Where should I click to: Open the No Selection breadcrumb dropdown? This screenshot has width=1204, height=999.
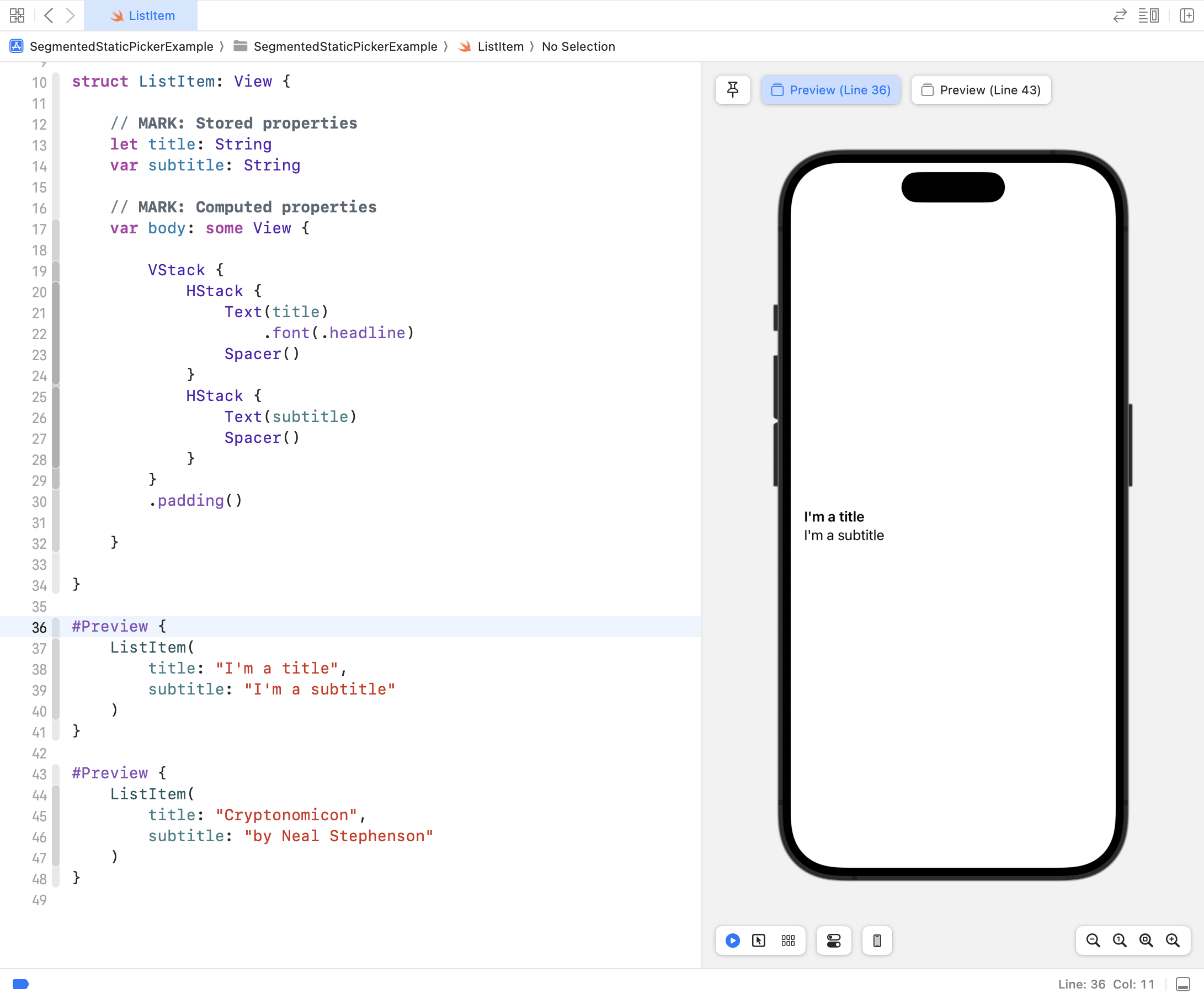tap(578, 46)
